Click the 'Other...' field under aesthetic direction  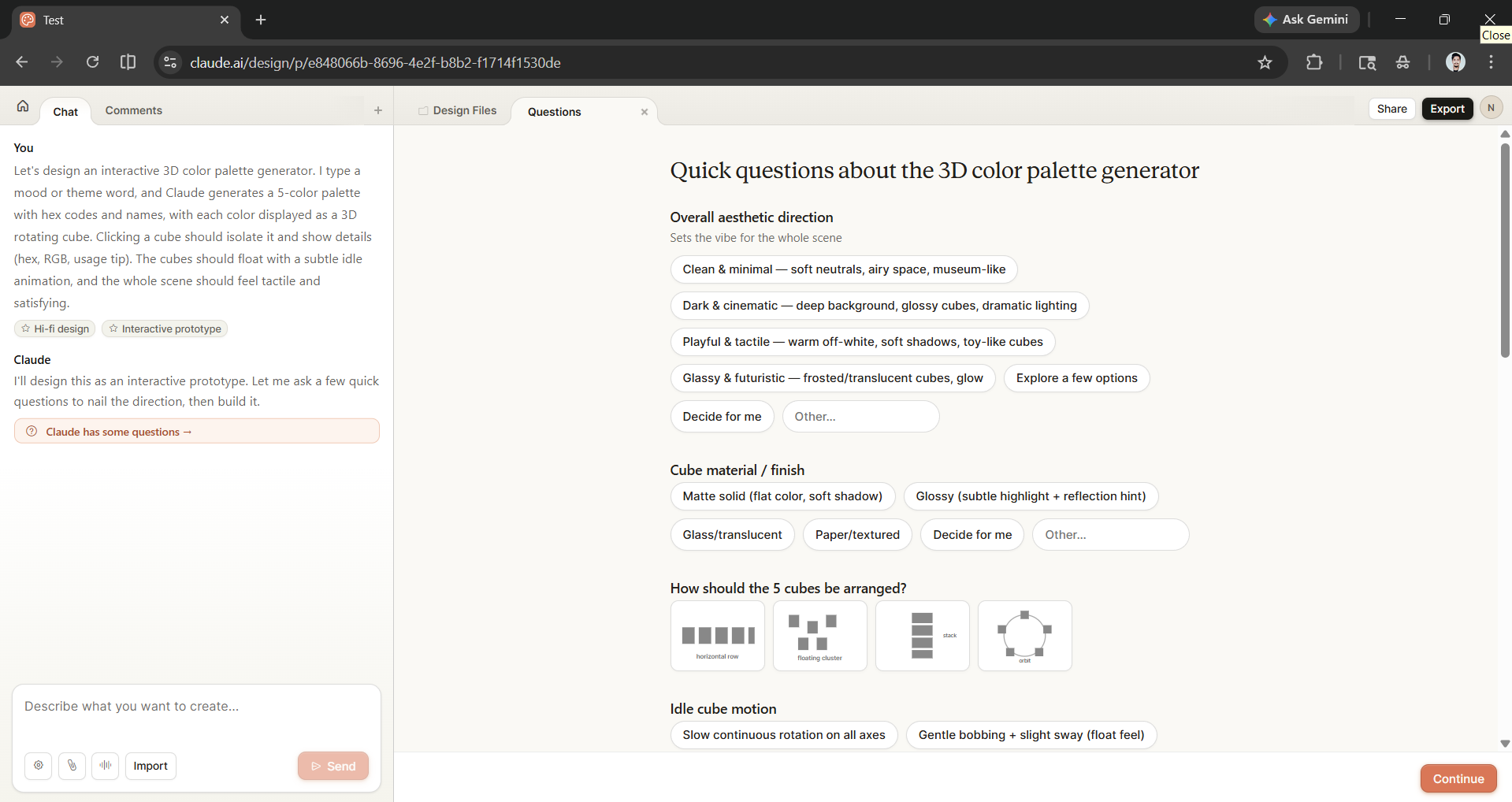(x=860, y=417)
